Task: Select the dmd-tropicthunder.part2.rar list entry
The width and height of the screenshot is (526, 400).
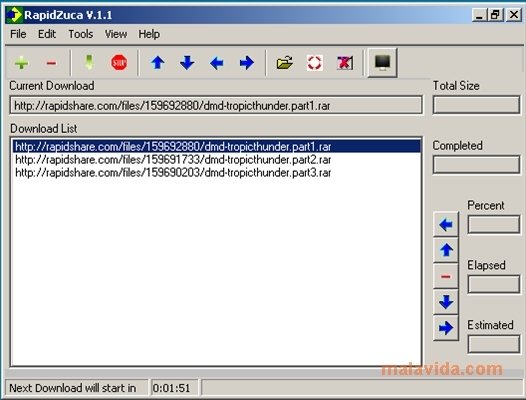Action: (x=217, y=160)
